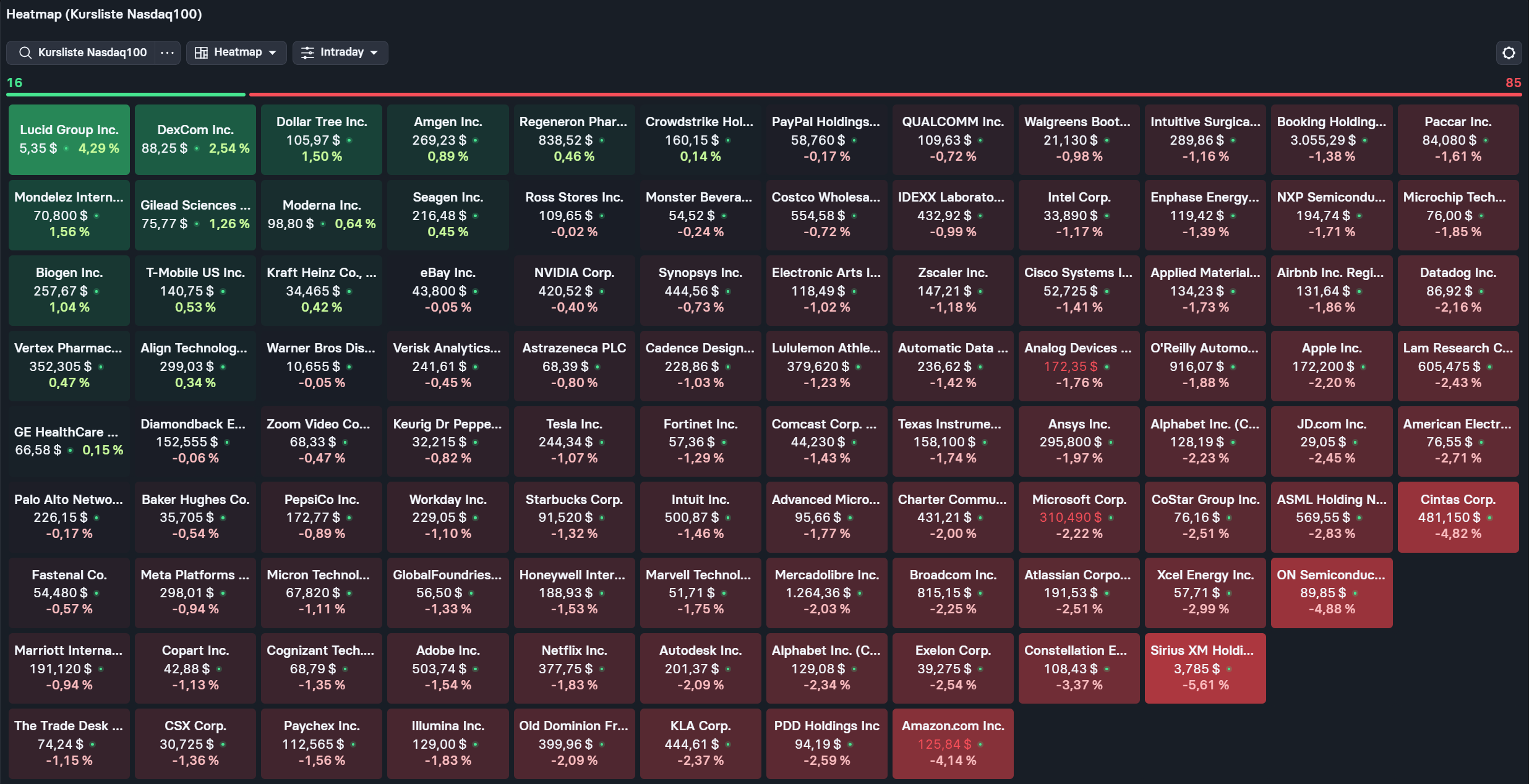Open the Booking Holdings tile

click(x=1332, y=140)
